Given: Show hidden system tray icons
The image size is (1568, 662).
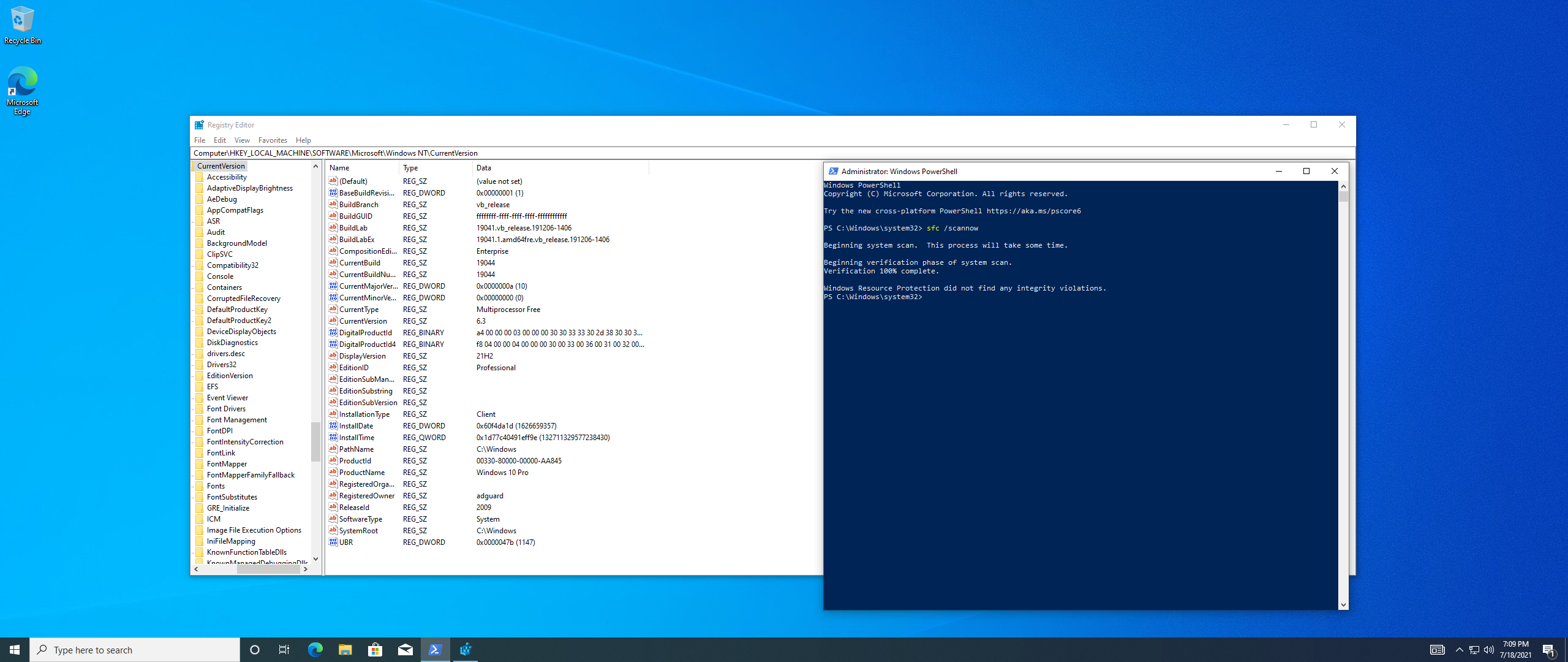Looking at the screenshot, I should 1459,650.
